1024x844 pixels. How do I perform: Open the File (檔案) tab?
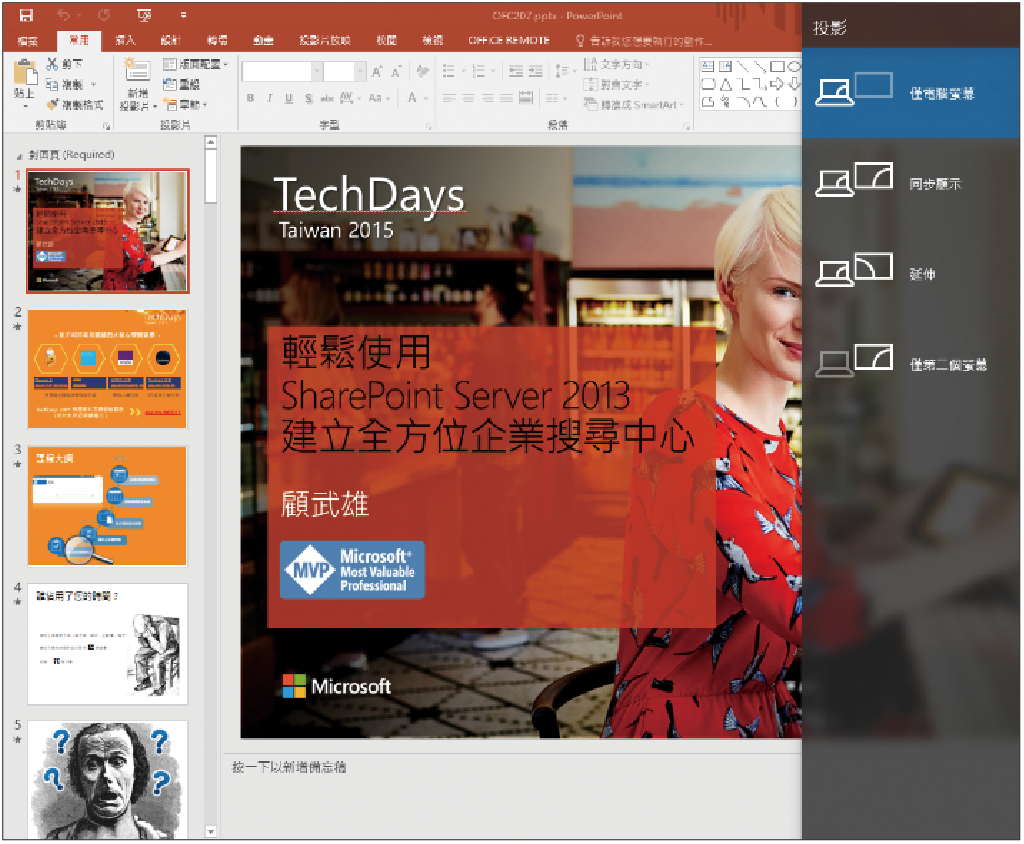click(27, 41)
